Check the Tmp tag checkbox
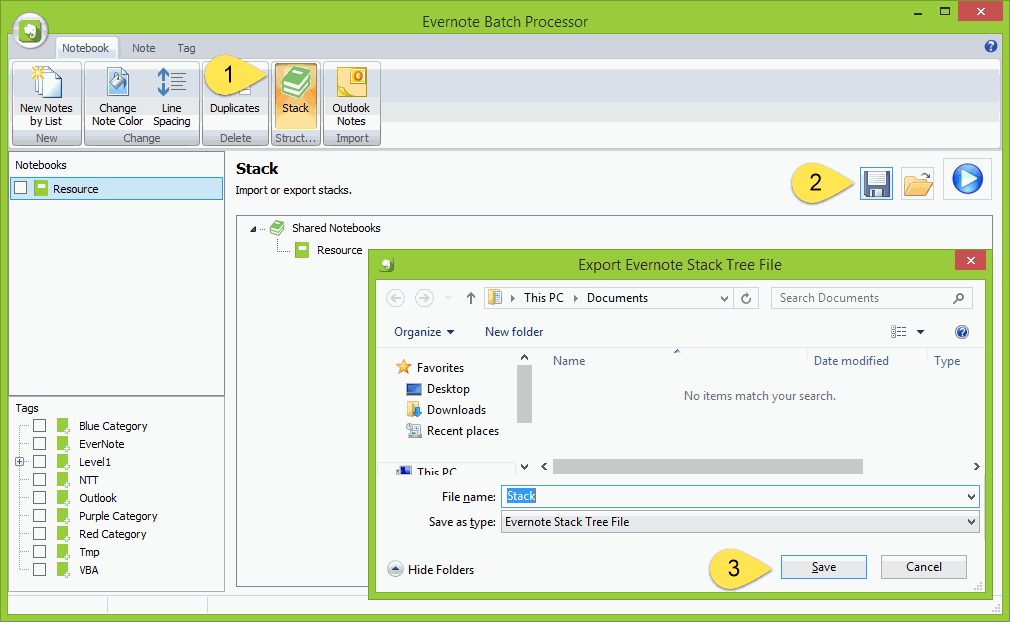Viewport: 1010px width, 622px height. pyautogui.click(x=39, y=552)
